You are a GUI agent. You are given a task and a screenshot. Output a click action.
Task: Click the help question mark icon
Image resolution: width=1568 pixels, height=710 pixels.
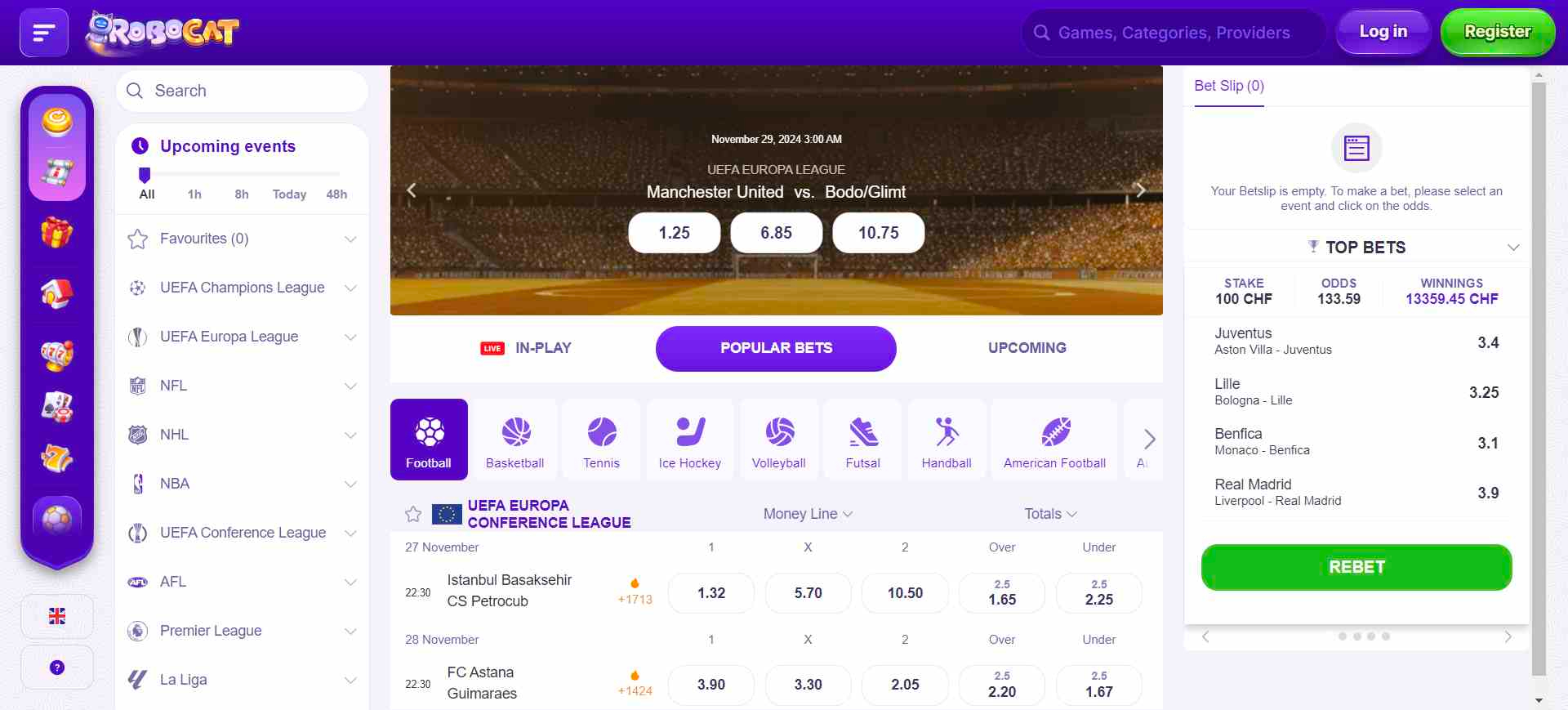[57, 668]
